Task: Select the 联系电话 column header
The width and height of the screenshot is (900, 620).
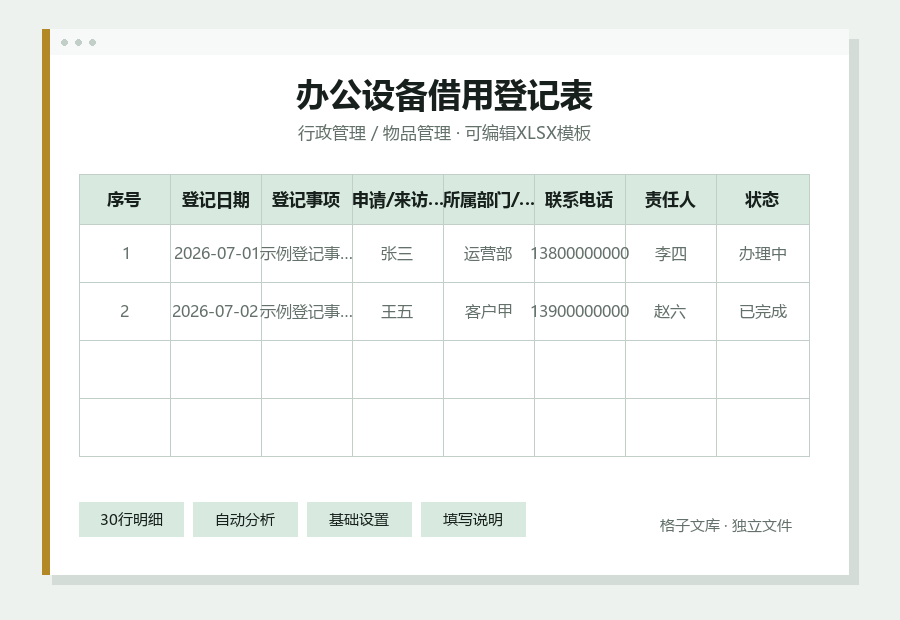Action: coord(580,199)
